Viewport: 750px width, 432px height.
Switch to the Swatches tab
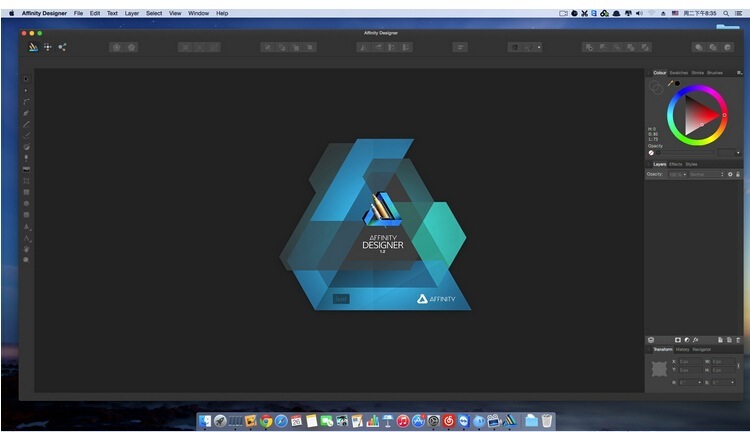tap(679, 73)
